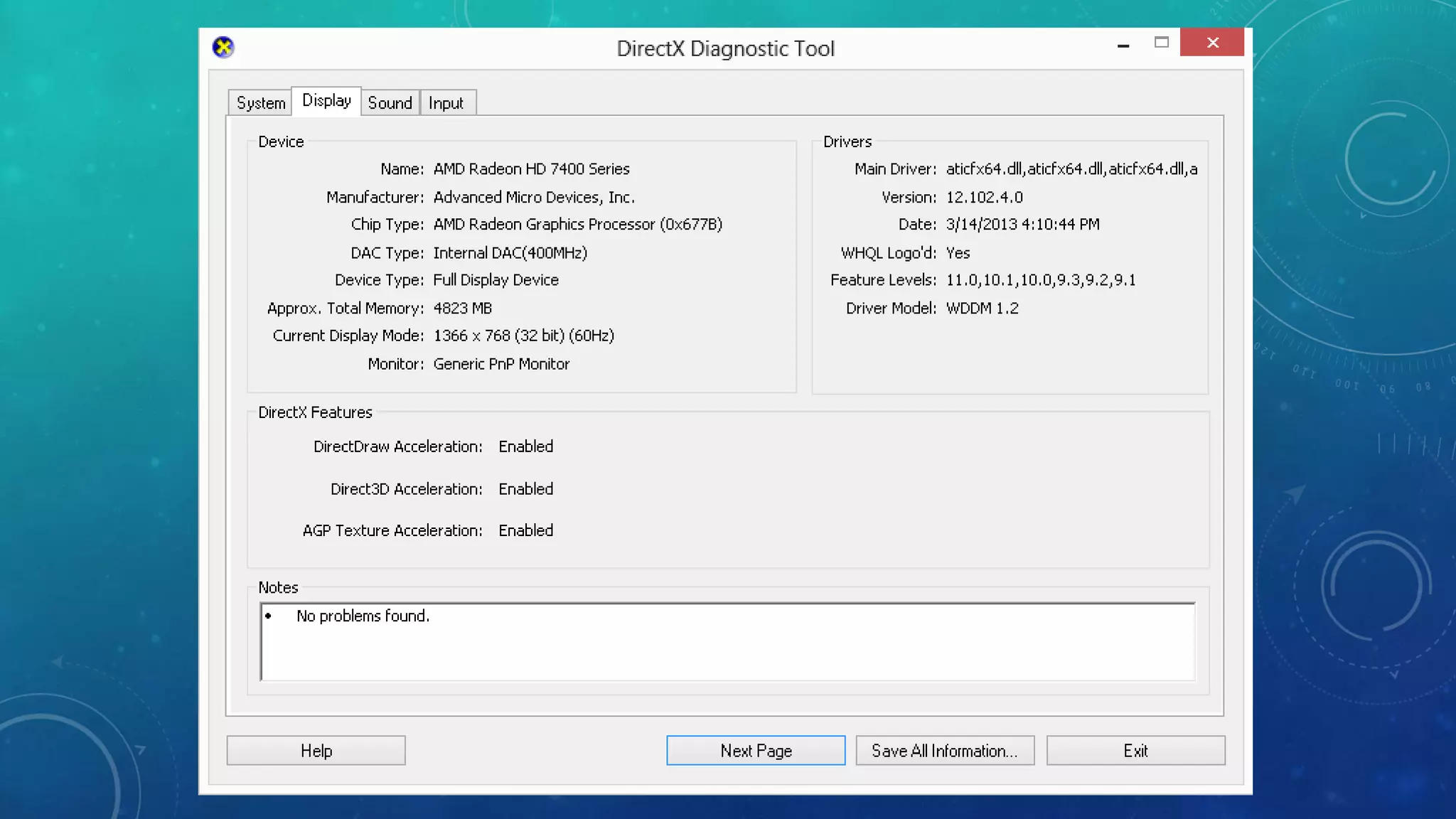Click DirectDraw Acceleration 'Enabled' value
Screen dimensions: 1456x819
coord(526,446)
